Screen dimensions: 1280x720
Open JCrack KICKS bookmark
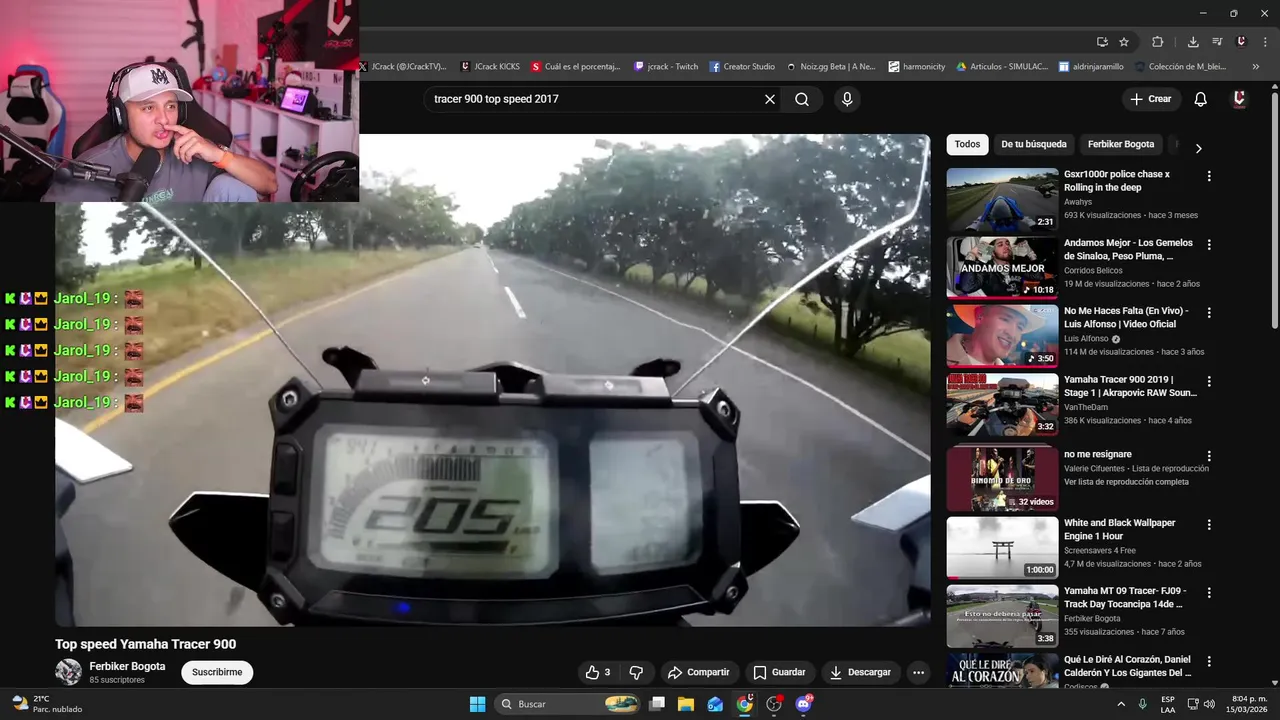[490, 67]
